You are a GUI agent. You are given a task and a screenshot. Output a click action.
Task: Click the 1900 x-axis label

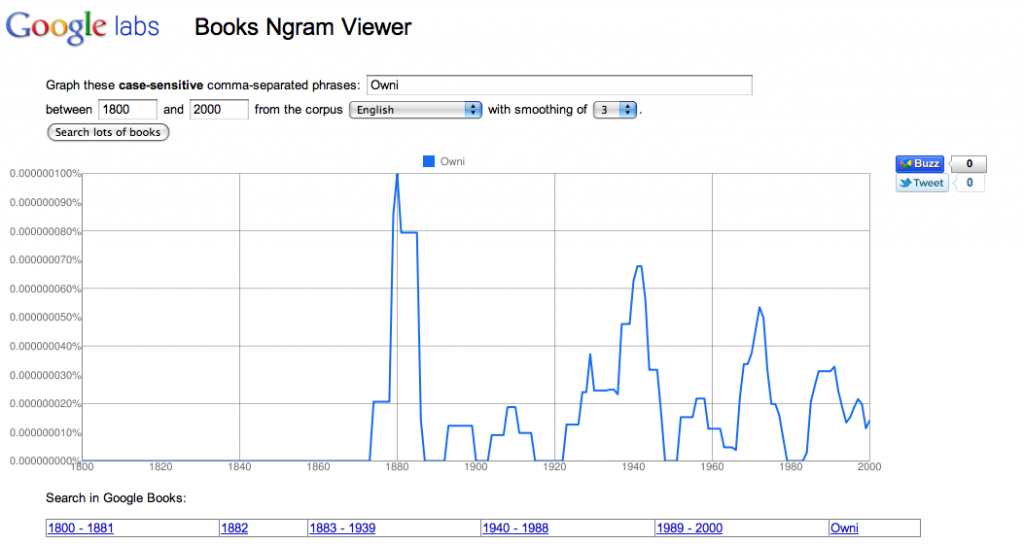coord(476,467)
